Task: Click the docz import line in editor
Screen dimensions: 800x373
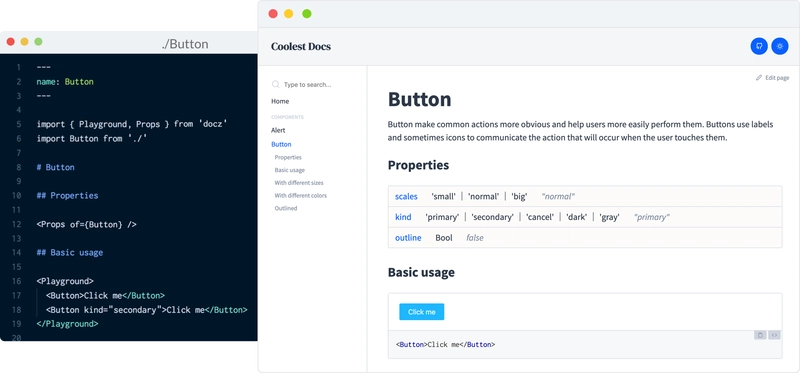Action: point(132,124)
